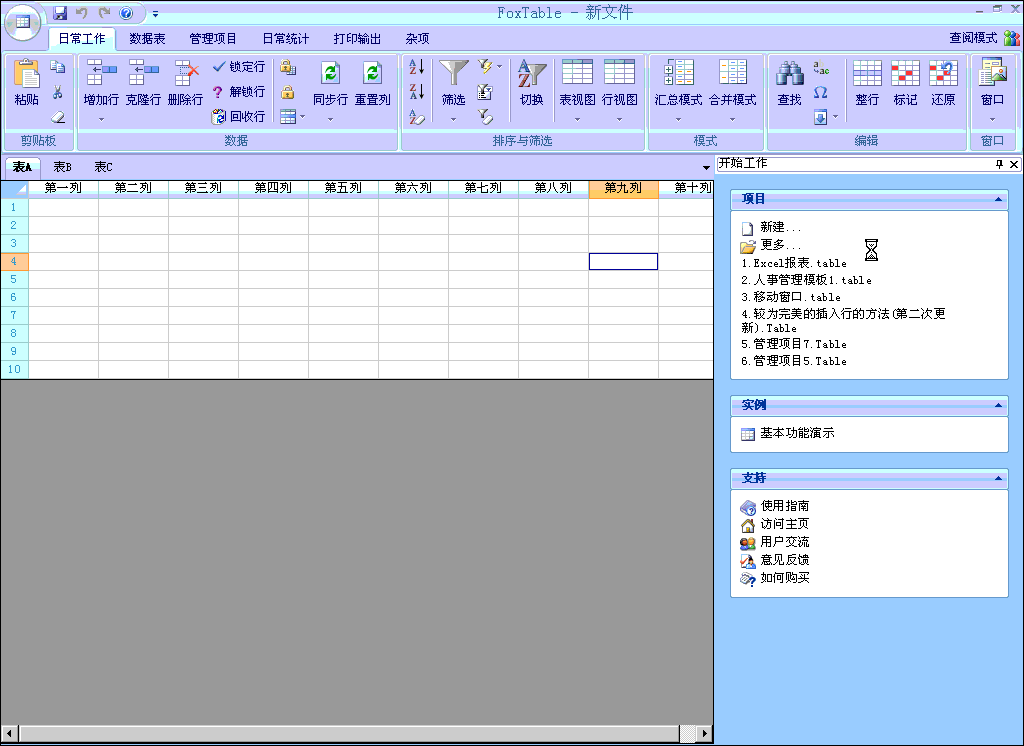This screenshot has height=746, width=1024.
Task: Open the dropdown arrow under 增加行
Action: (101, 120)
